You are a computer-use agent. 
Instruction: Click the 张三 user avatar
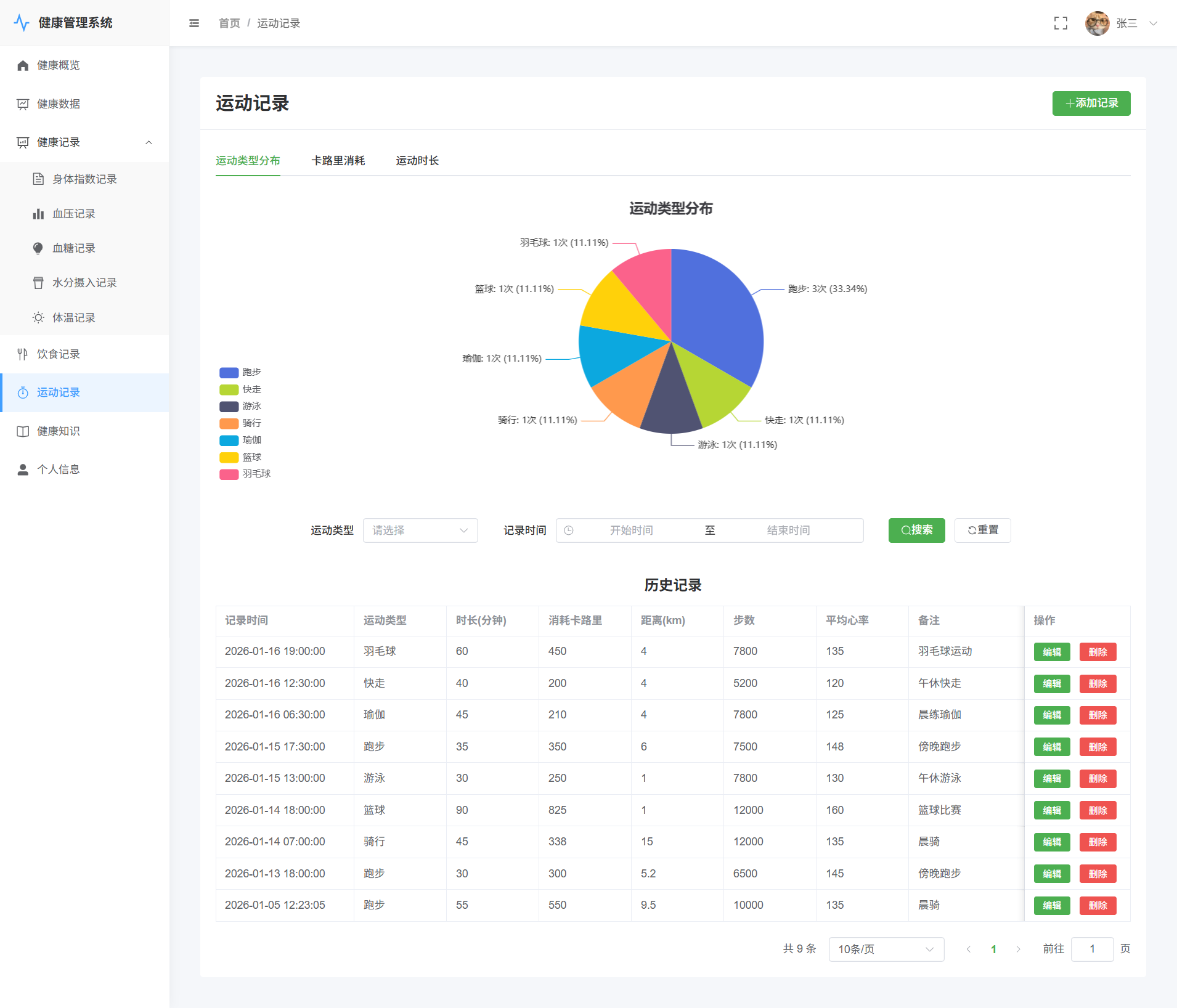point(1097,23)
